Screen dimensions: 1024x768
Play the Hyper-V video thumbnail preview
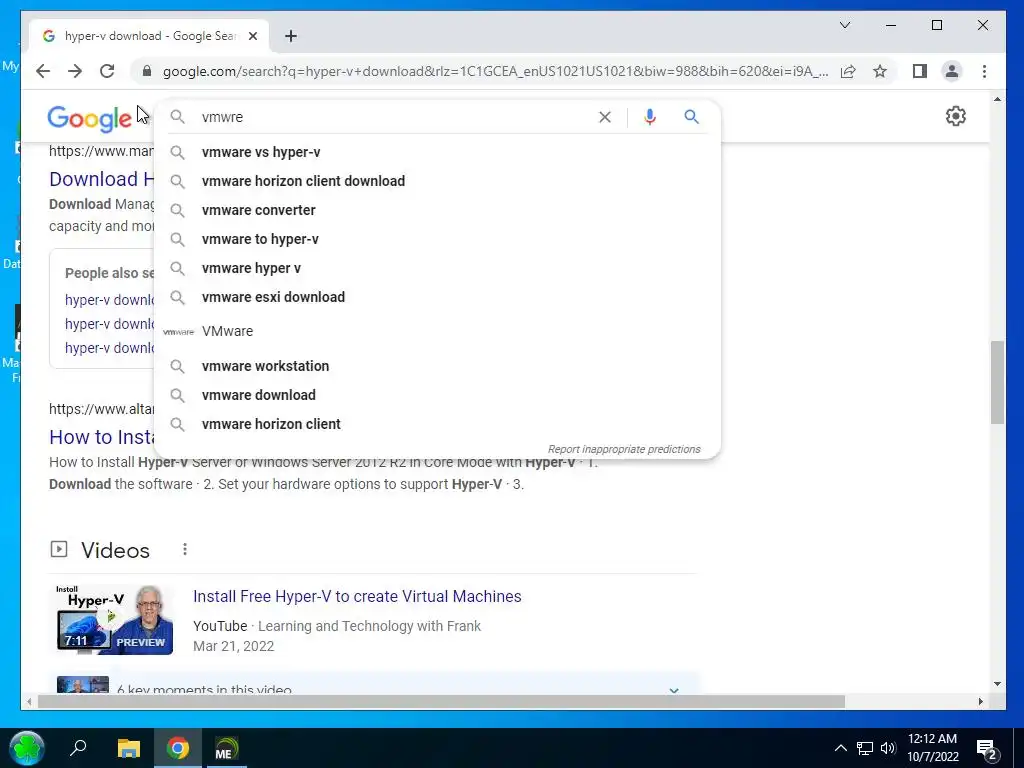pos(115,619)
